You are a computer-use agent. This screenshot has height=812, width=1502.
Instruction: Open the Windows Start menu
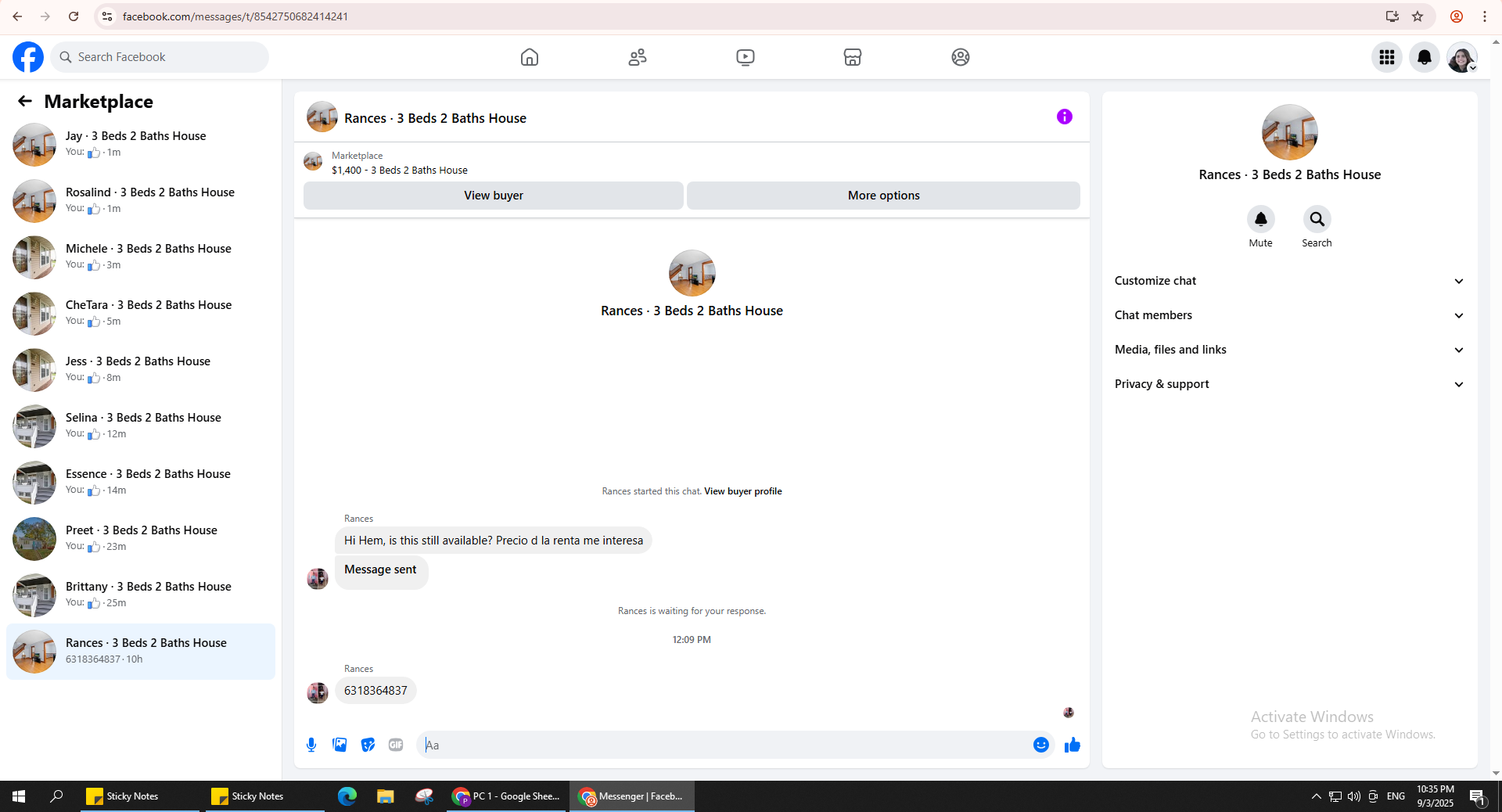[19, 796]
